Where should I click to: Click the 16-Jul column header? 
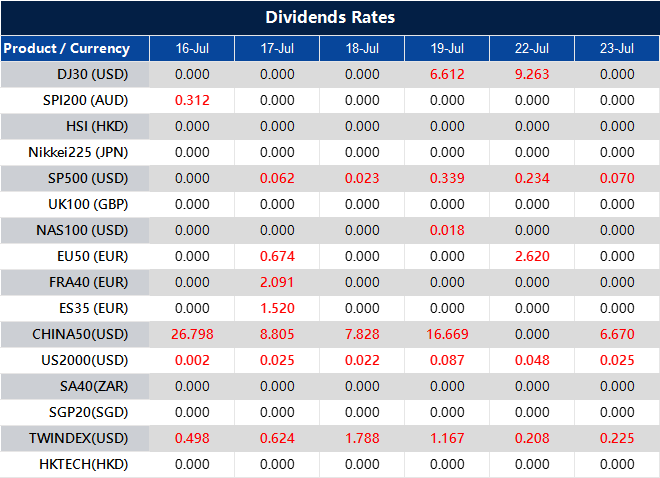(192, 48)
